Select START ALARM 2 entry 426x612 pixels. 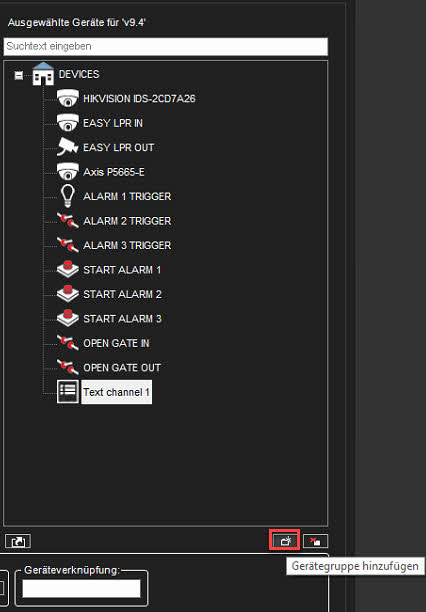[x=122, y=294]
